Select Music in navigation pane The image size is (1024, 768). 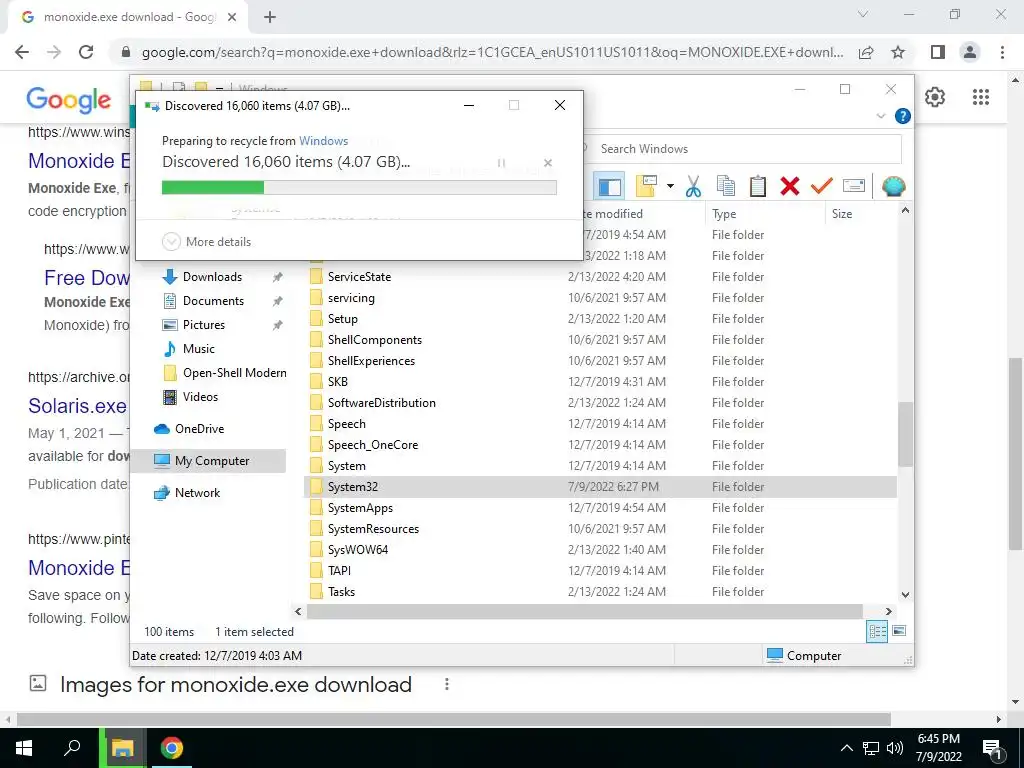coord(198,349)
